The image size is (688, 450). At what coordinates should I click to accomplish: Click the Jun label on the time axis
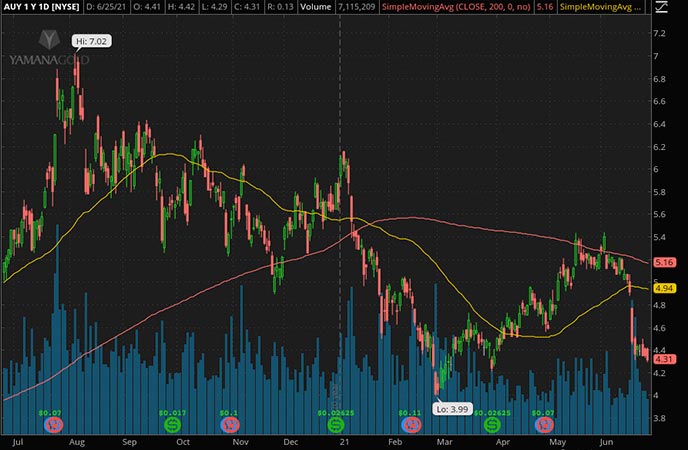(606, 442)
